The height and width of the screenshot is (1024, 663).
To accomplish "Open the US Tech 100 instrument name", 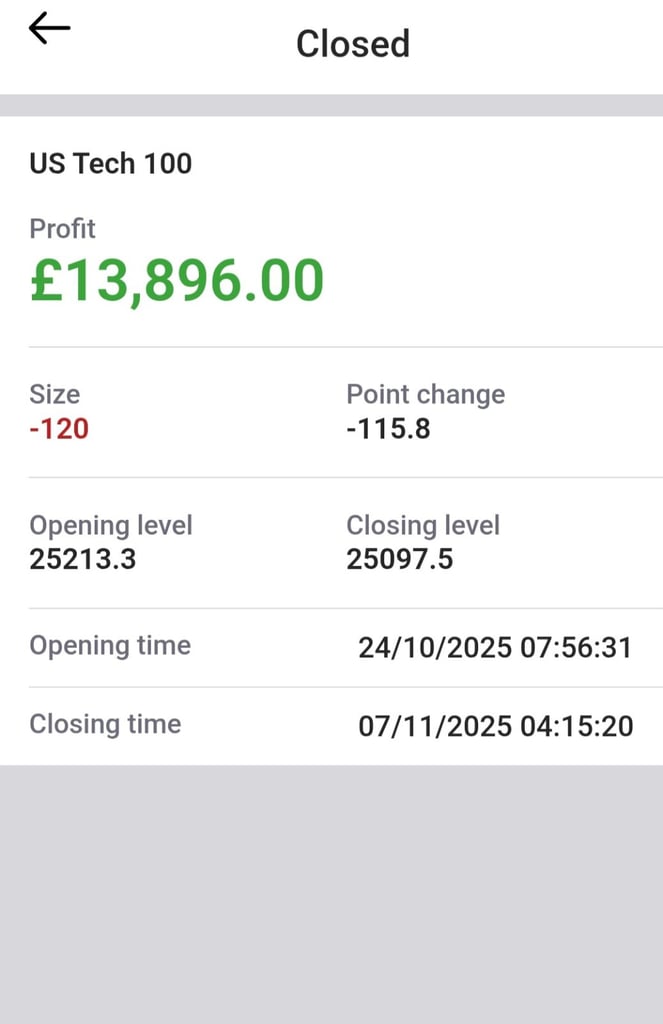I will click(111, 163).
